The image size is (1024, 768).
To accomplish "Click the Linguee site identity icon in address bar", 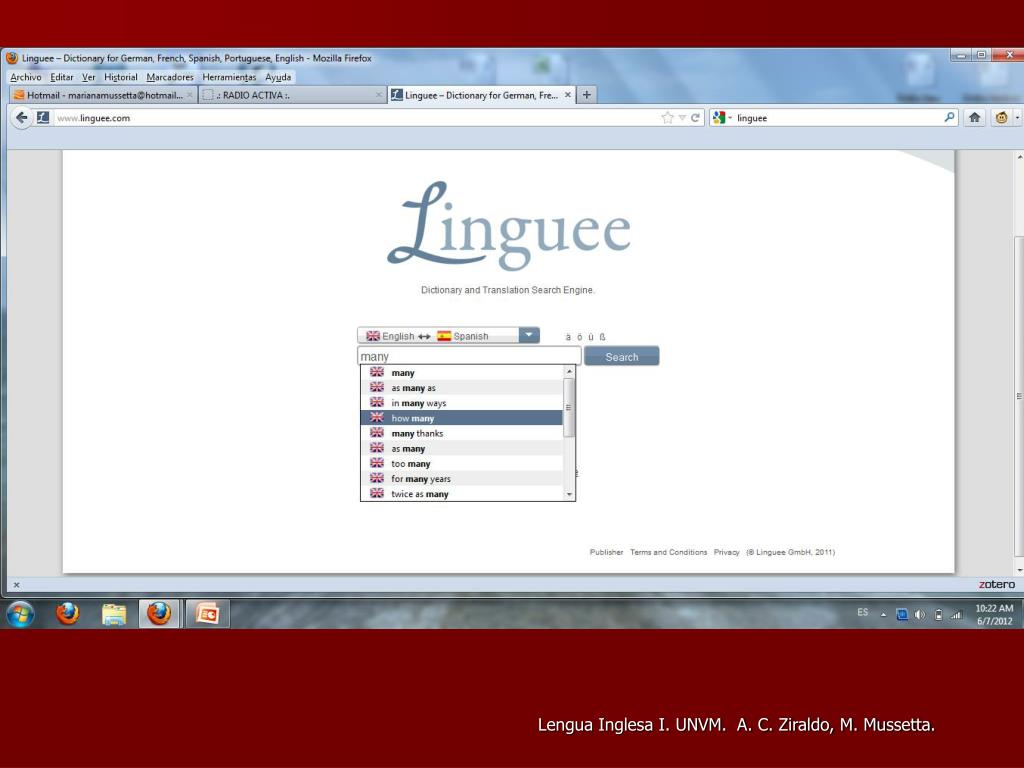I will [x=43, y=118].
